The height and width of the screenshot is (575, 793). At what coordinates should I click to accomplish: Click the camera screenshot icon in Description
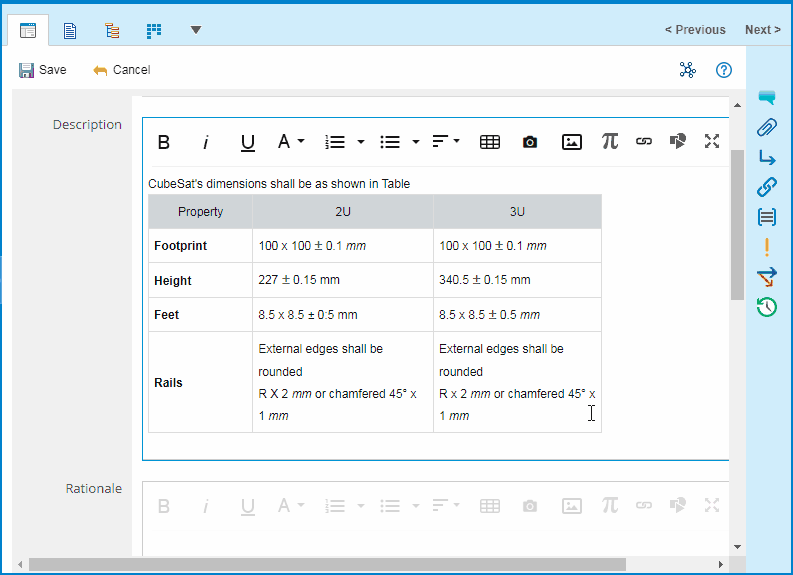pos(530,142)
